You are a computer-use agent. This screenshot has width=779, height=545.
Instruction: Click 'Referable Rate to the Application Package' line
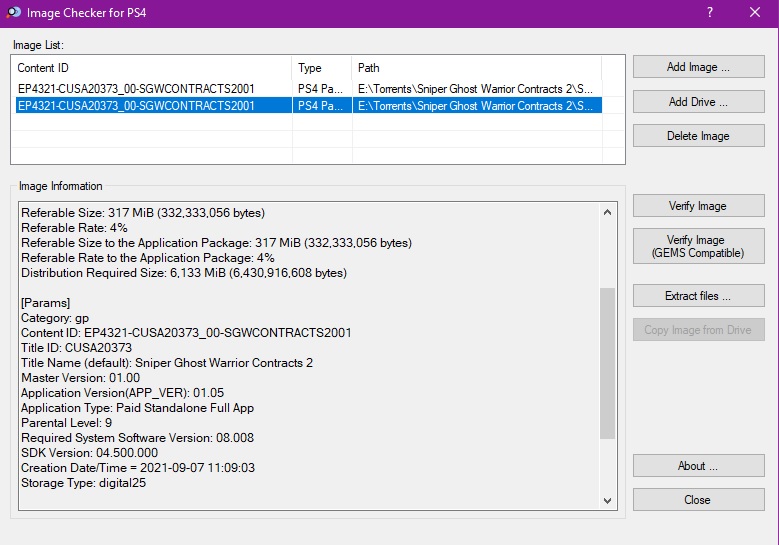[x=148, y=257]
